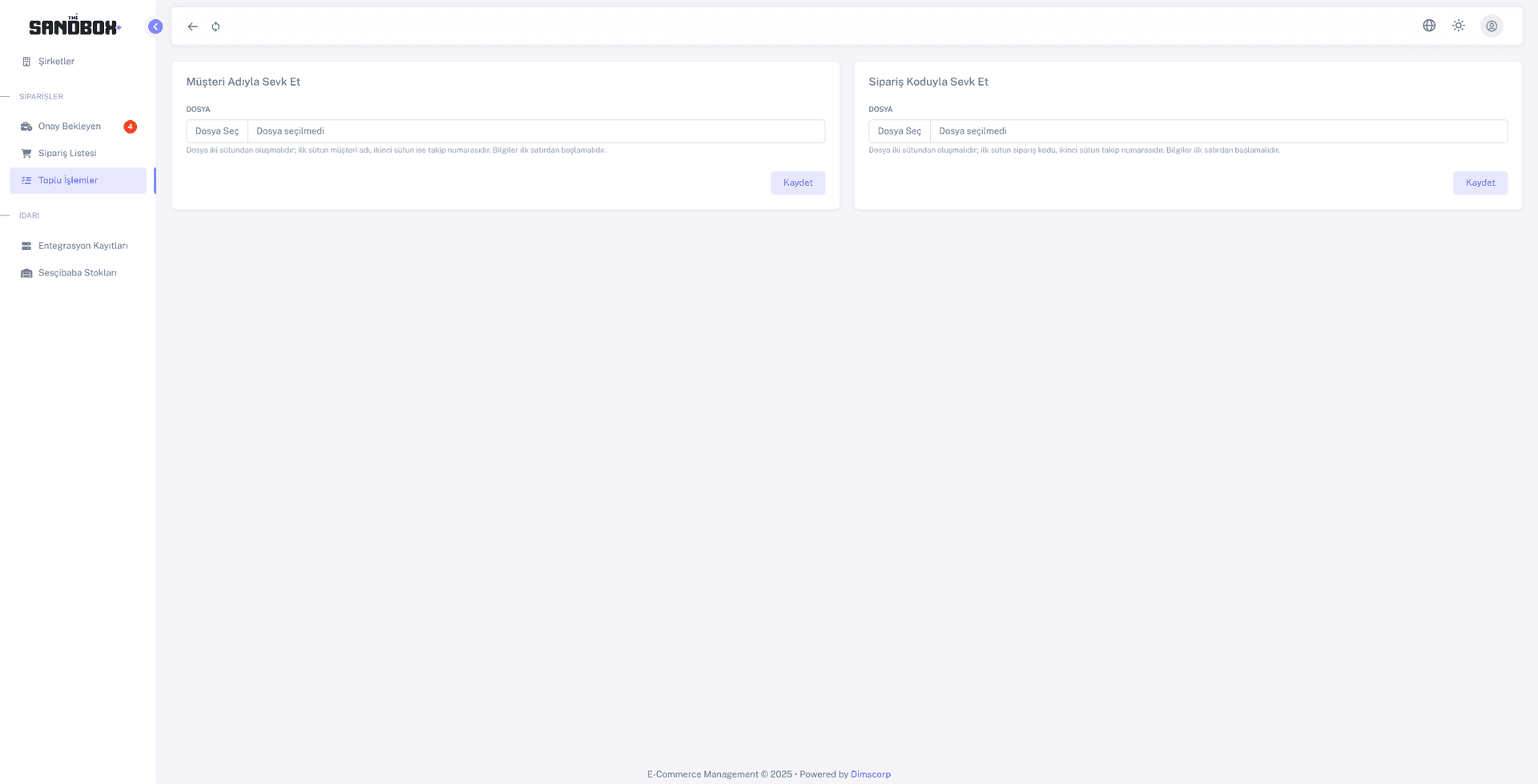Screen dimensions: 1538x784
Task: Open the language globe icon
Action: (1428, 26)
